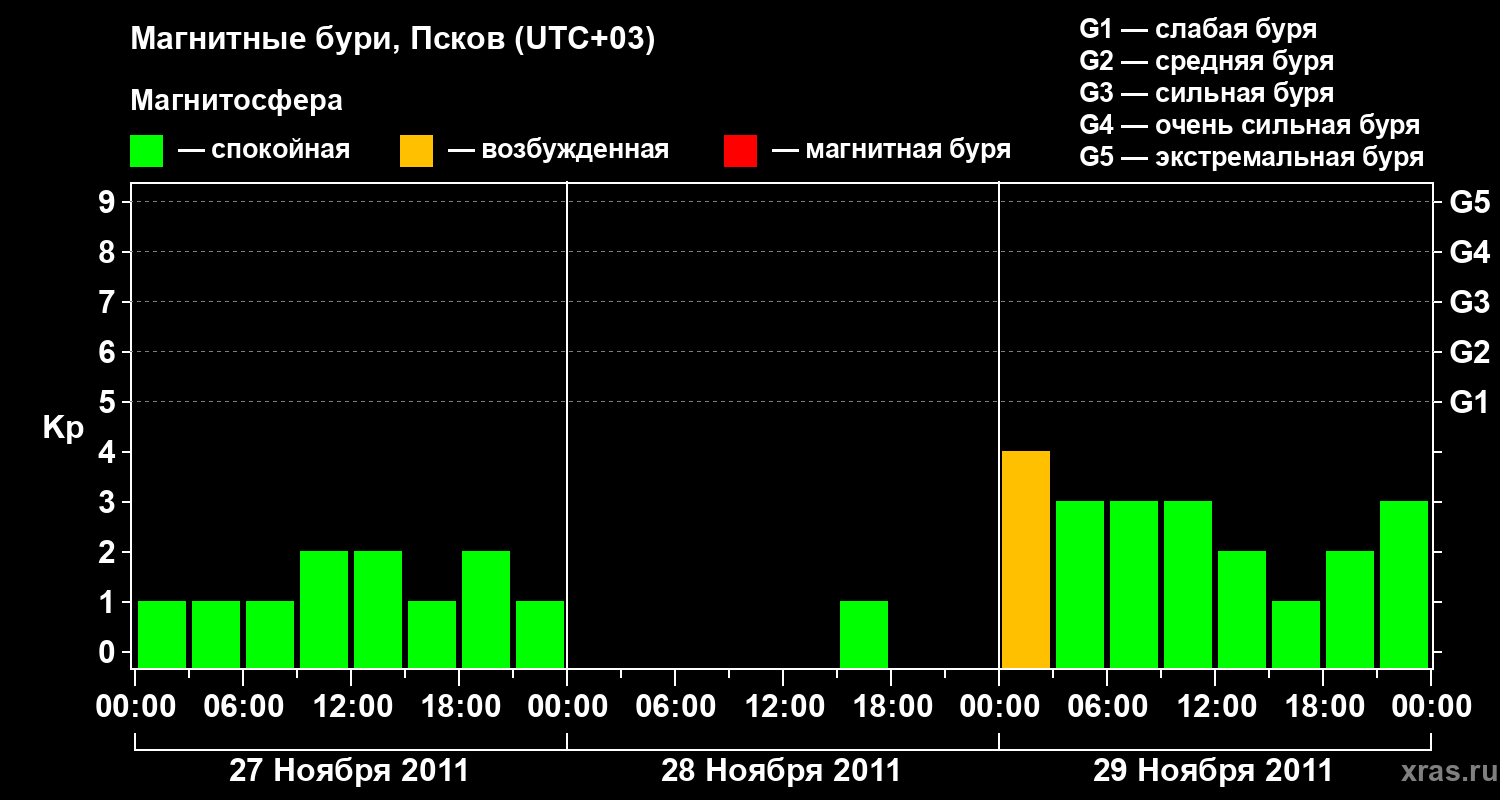1500x800 pixels.
Task: Click the standalone 'G3' right-axis label
Action: tap(1469, 302)
